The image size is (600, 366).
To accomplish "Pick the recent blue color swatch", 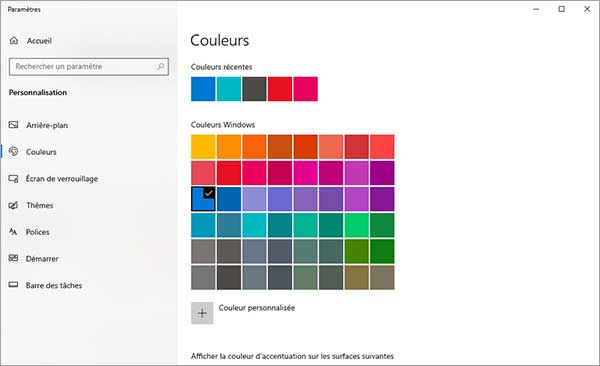I will pos(203,89).
